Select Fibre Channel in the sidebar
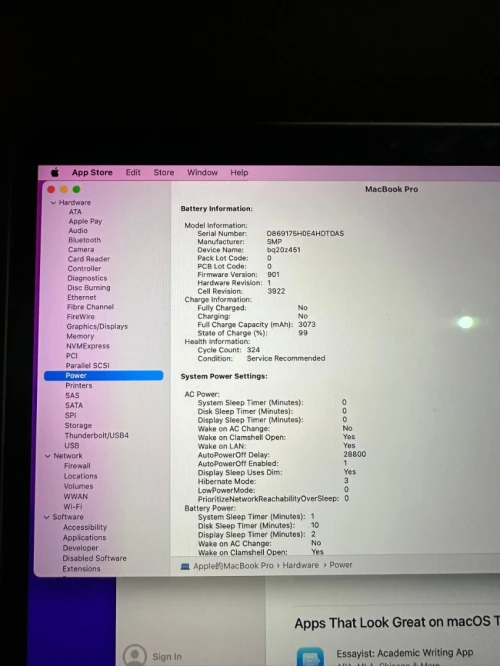Screen dimensions: 500x666 [90, 307]
